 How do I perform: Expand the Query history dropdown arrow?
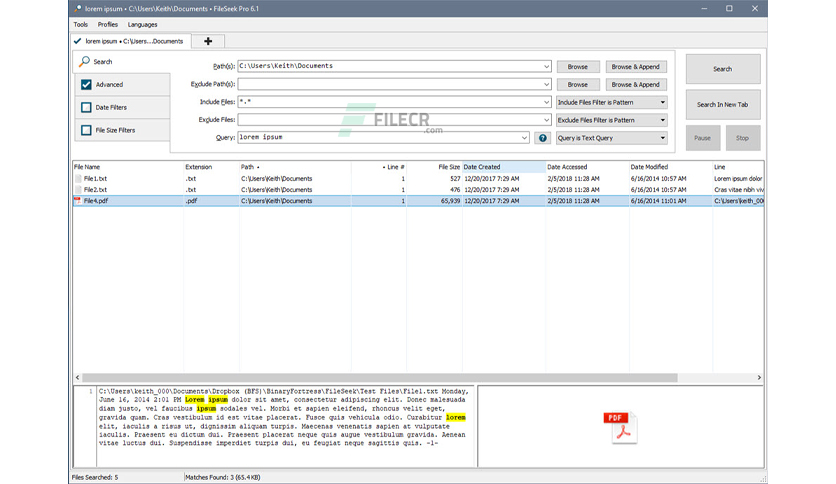524,138
